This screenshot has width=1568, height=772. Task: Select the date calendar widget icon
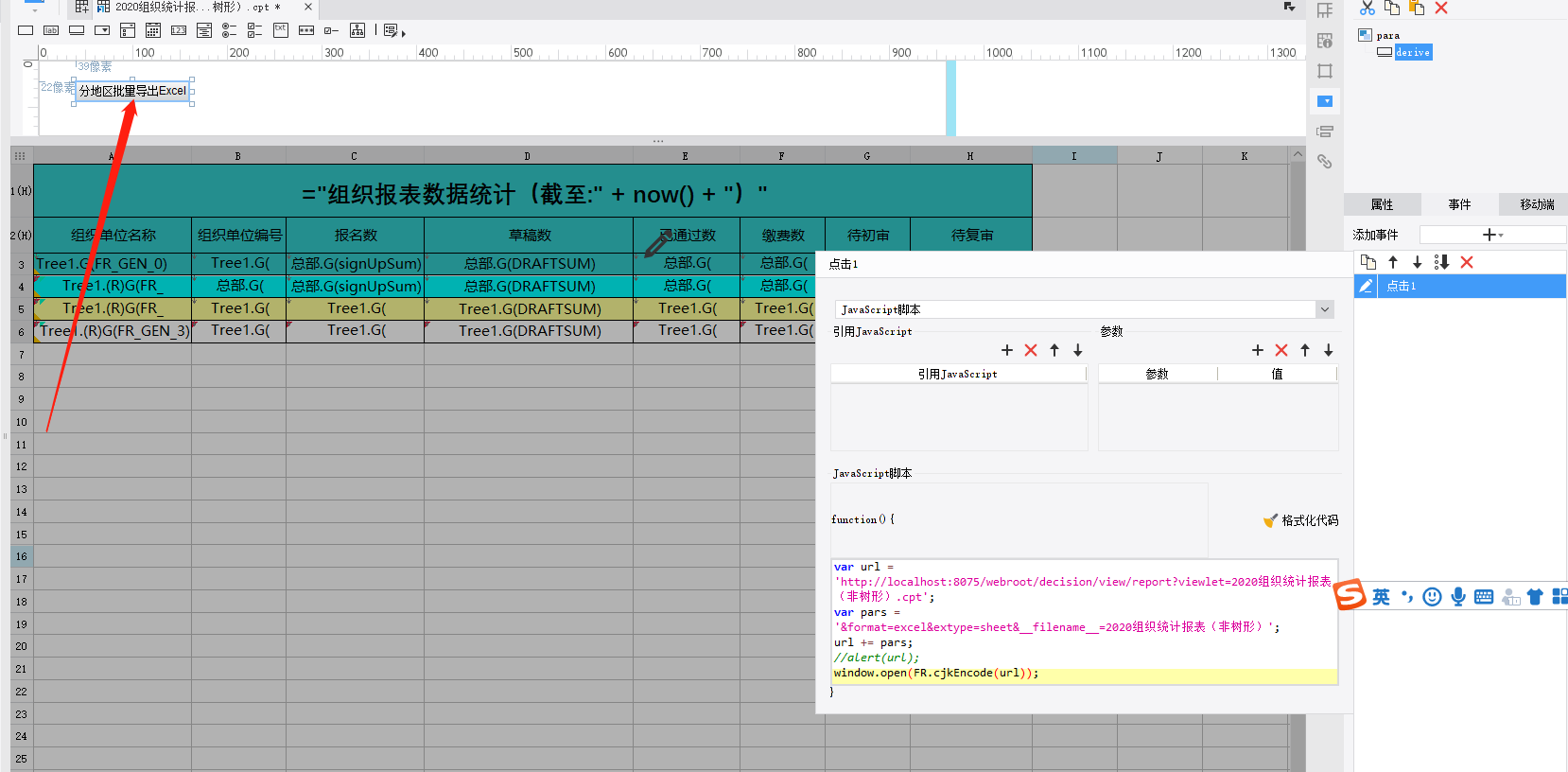pyautogui.click(x=153, y=30)
